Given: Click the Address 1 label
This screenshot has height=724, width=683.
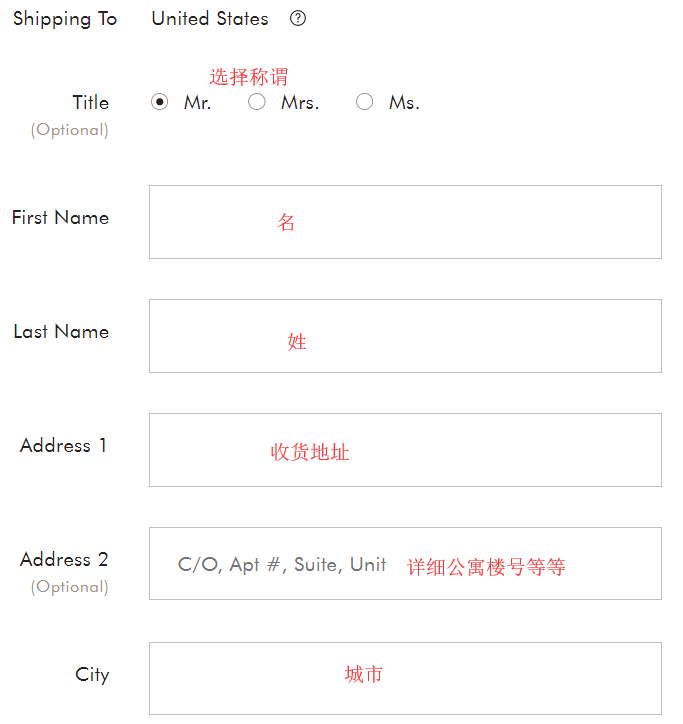Looking at the screenshot, I should tap(64, 446).
